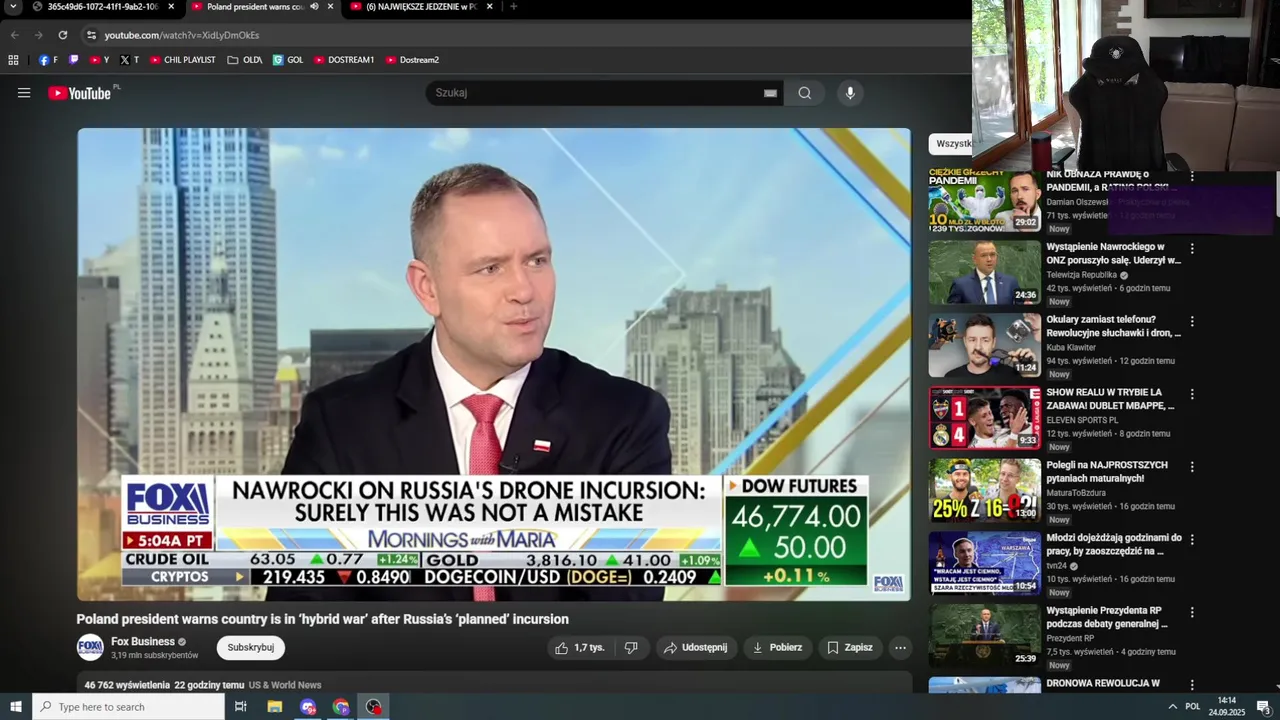
Task: Save video with Zapisz button
Action: coord(850,648)
